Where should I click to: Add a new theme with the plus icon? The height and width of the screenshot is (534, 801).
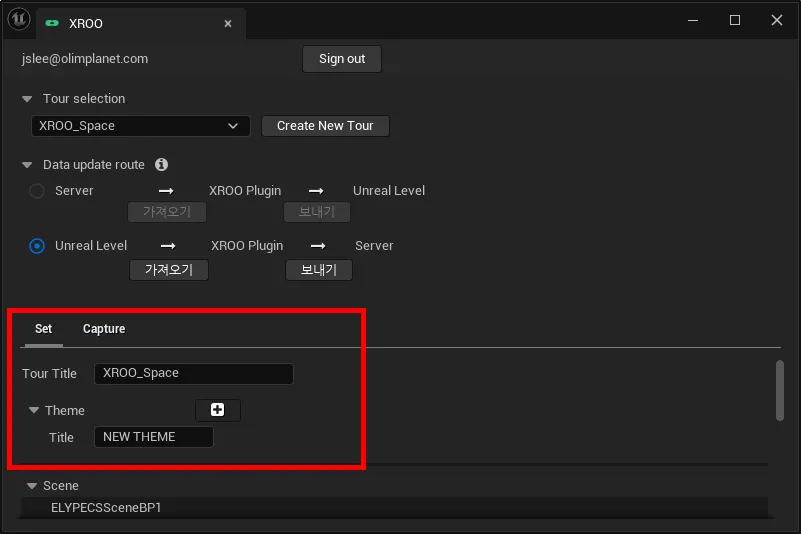click(x=218, y=410)
